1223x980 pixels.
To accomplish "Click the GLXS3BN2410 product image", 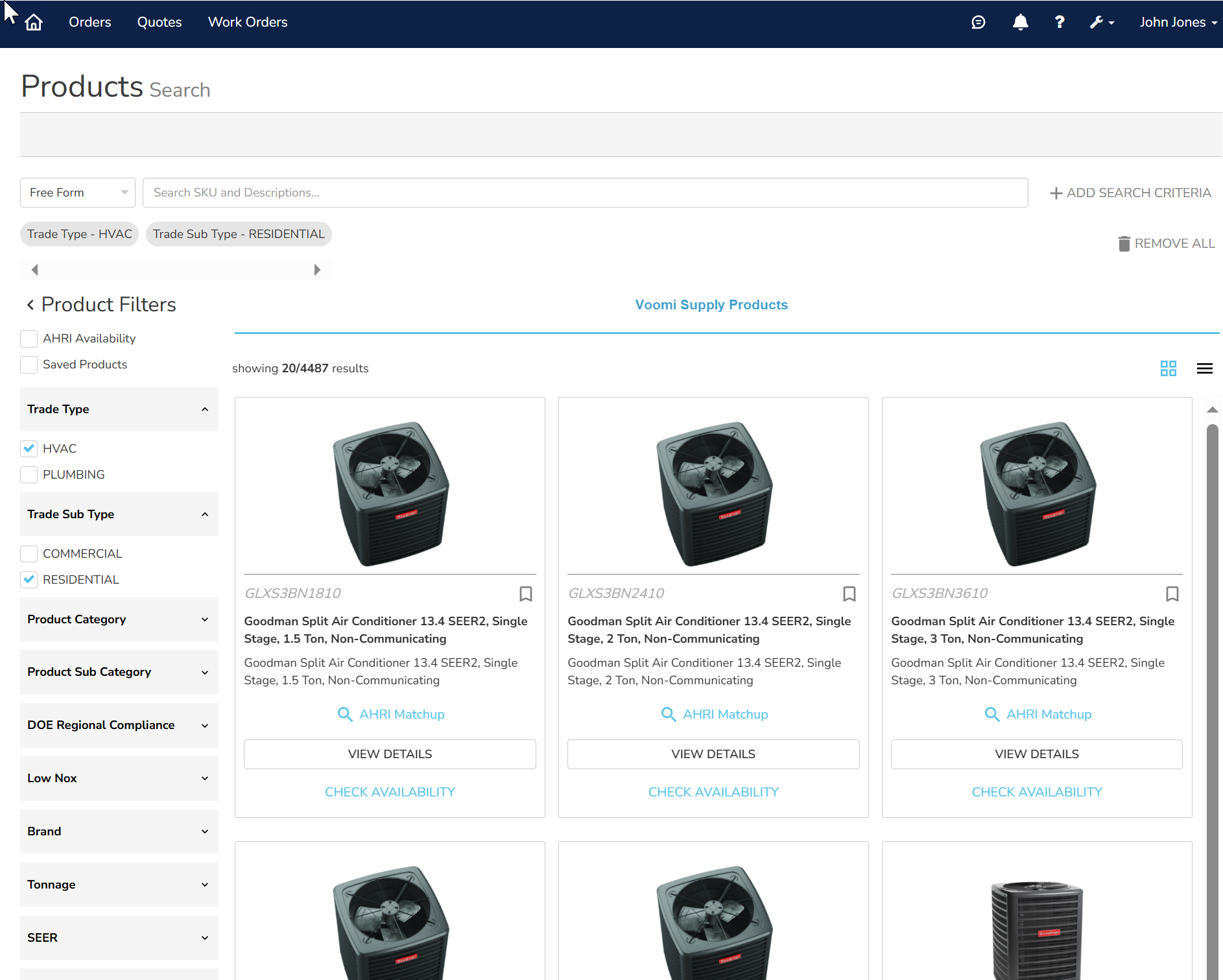I will coord(713,493).
